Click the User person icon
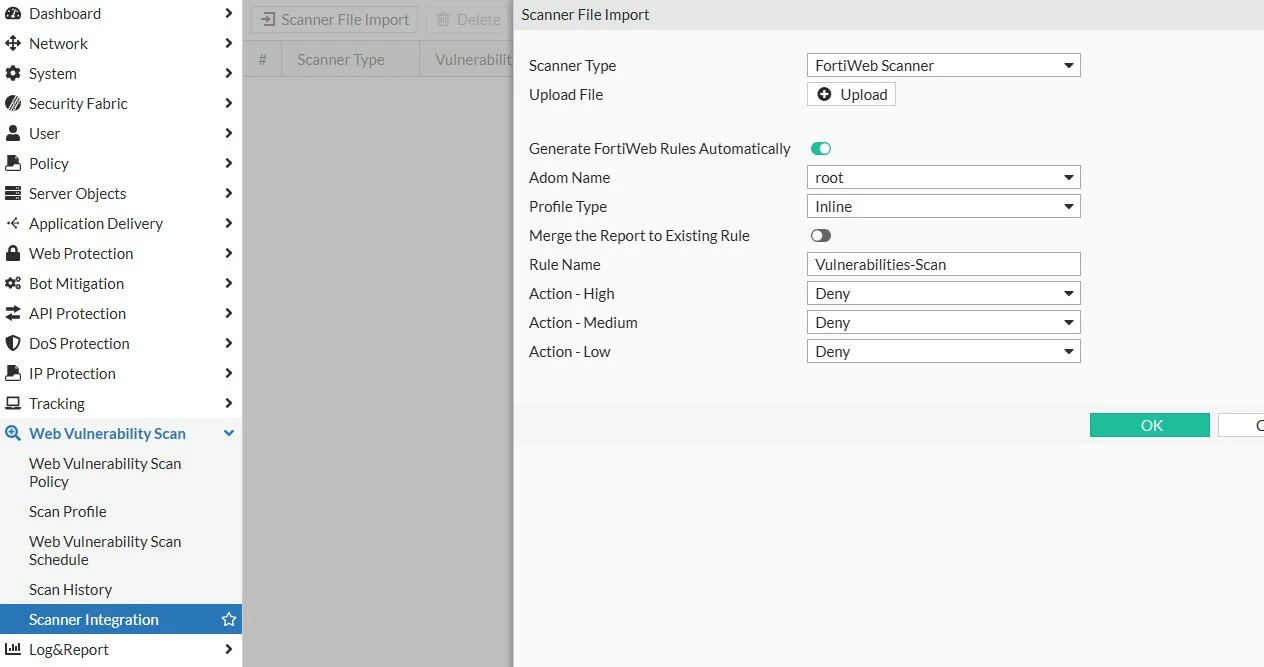Viewport: 1264px width, 667px height. point(13,134)
